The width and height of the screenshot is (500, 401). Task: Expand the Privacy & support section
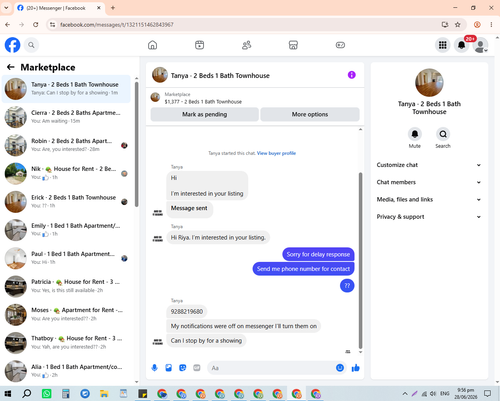(429, 217)
